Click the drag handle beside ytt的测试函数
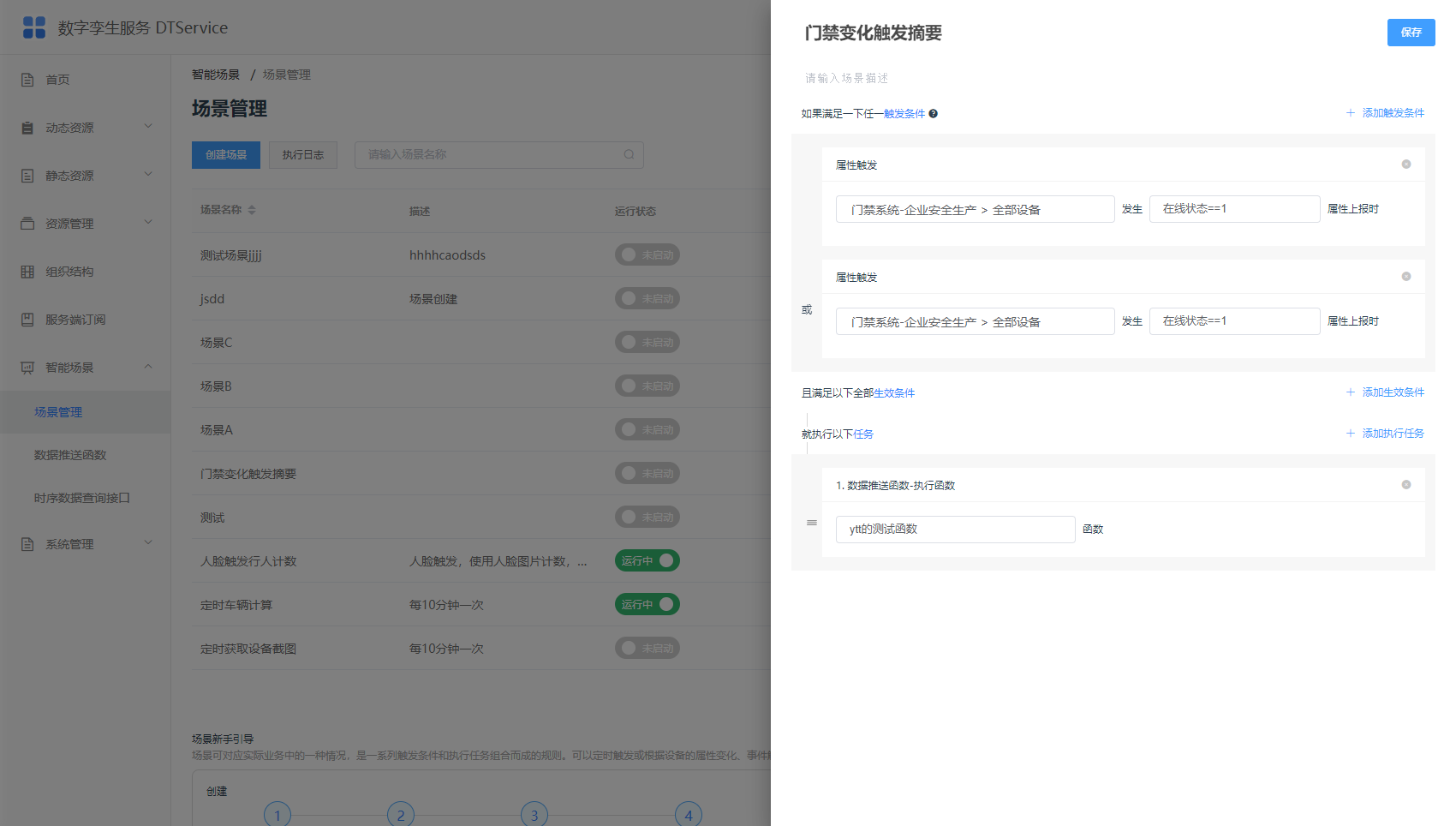1456x826 pixels. pos(812,523)
